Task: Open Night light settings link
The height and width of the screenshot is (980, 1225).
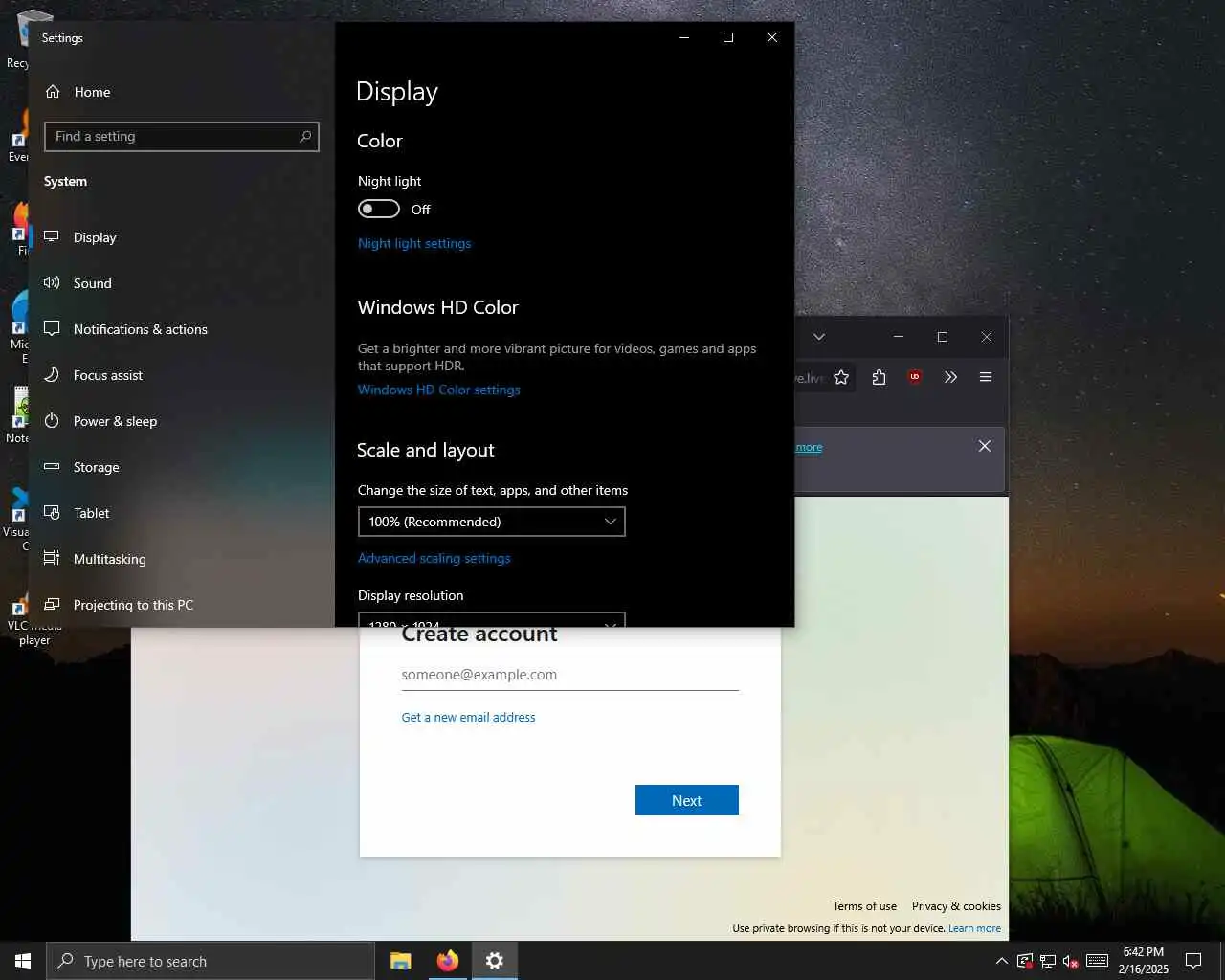Action: (414, 243)
